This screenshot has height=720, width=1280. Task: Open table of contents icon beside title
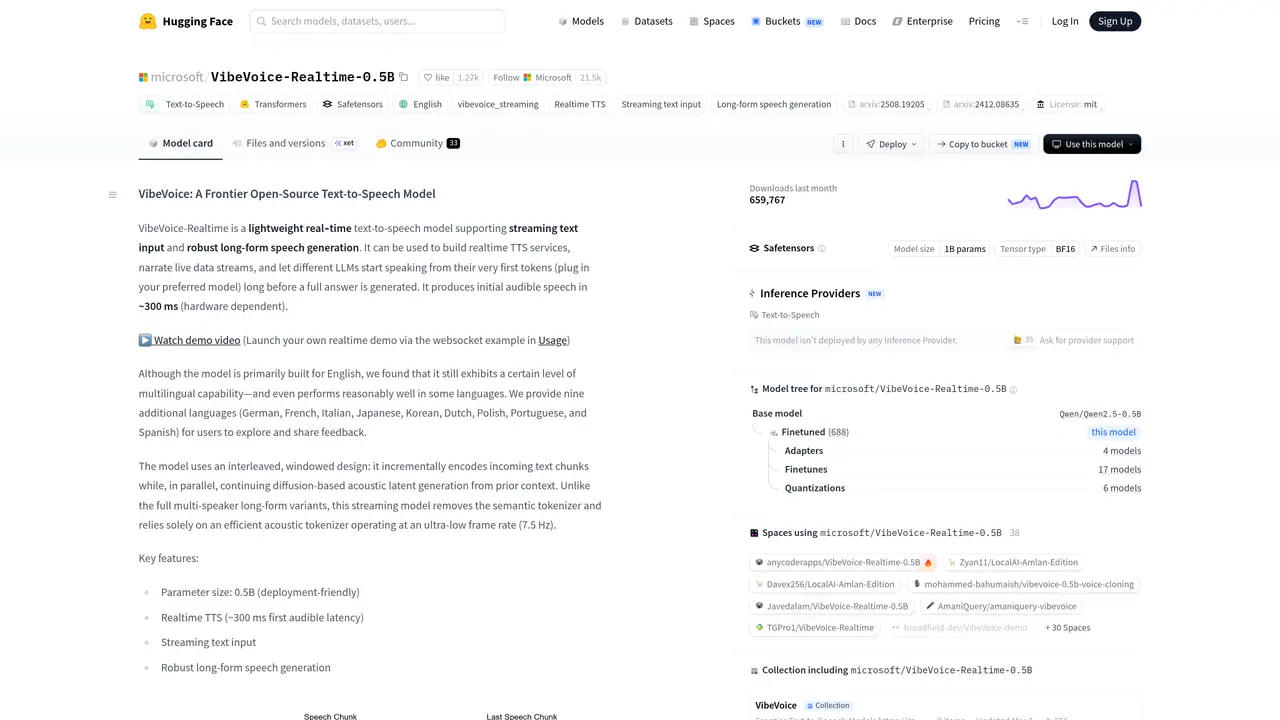(112, 194)
